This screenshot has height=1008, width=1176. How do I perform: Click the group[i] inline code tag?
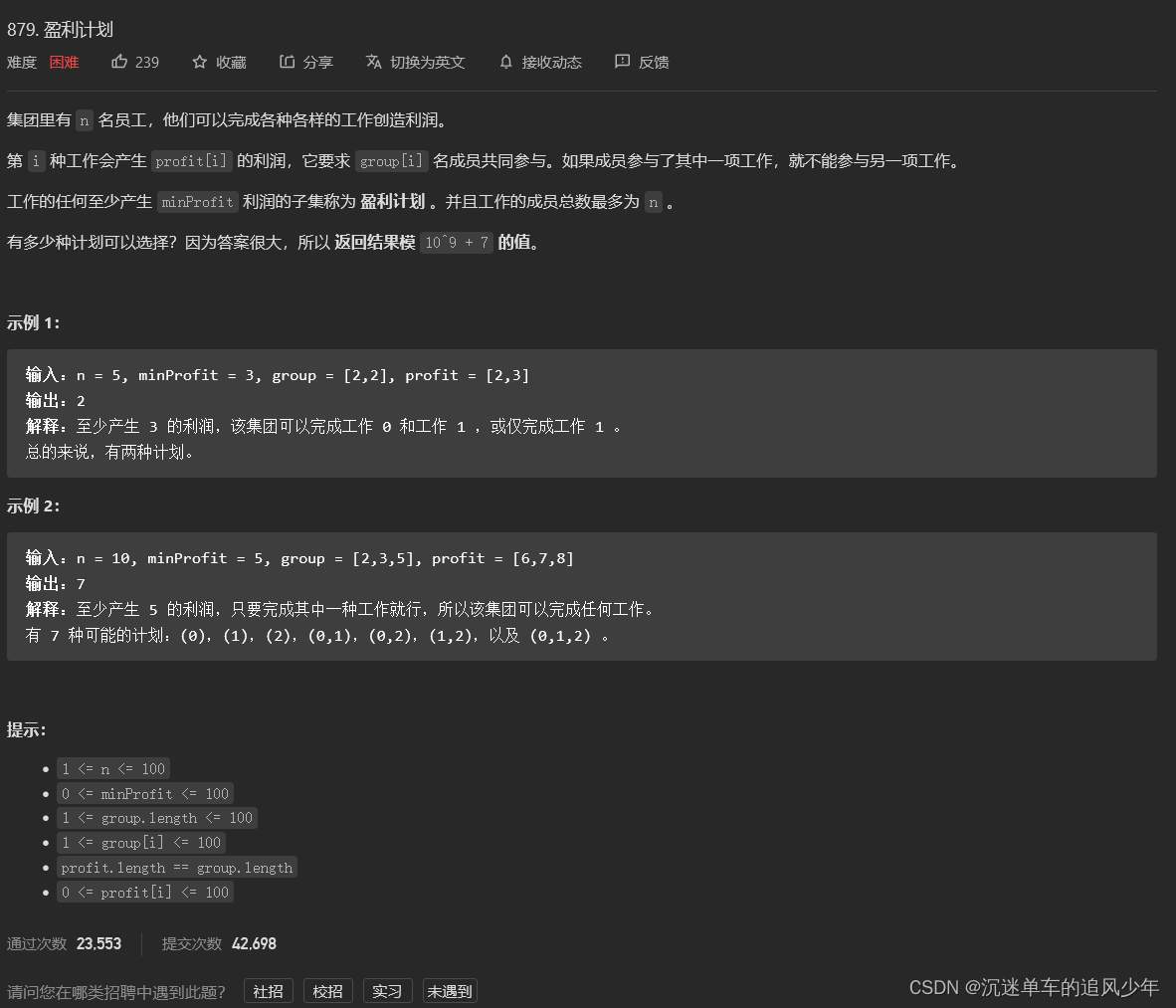[391, 160]
